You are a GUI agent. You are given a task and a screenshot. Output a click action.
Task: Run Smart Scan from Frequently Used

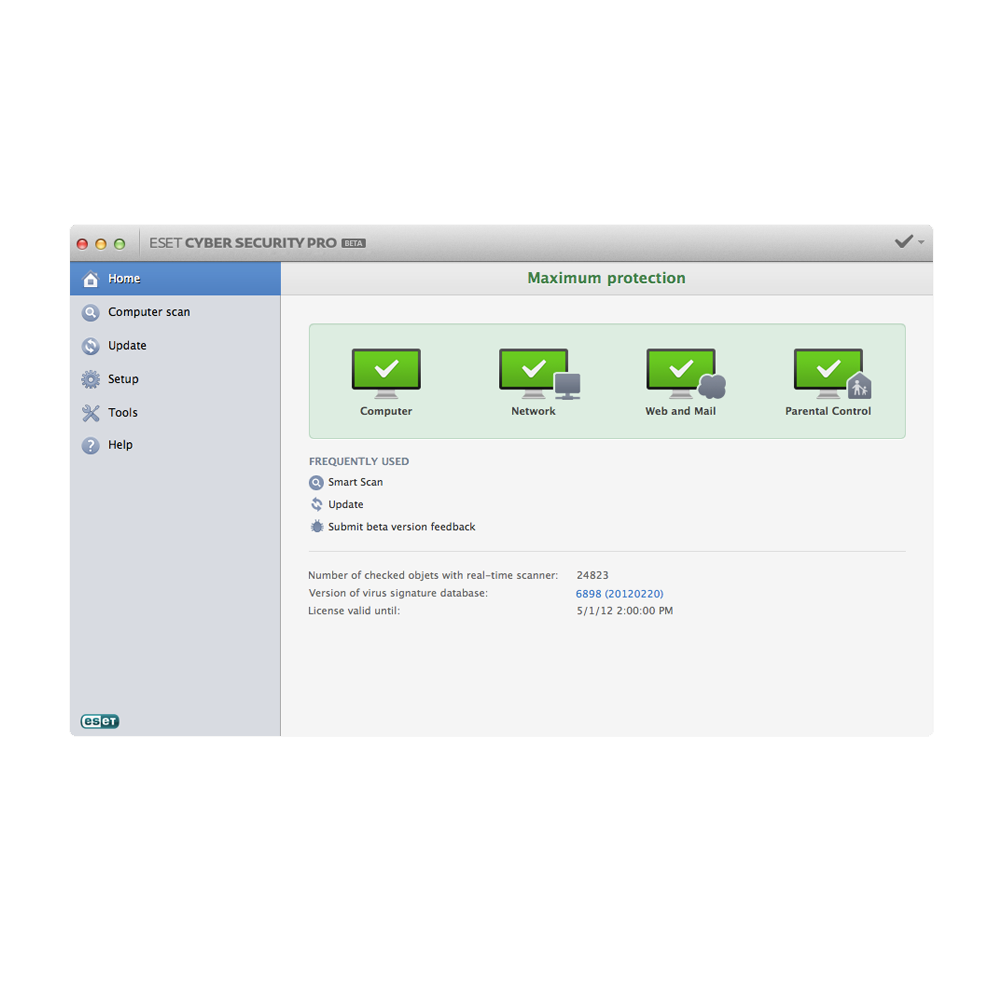click(x=355, y=482)
